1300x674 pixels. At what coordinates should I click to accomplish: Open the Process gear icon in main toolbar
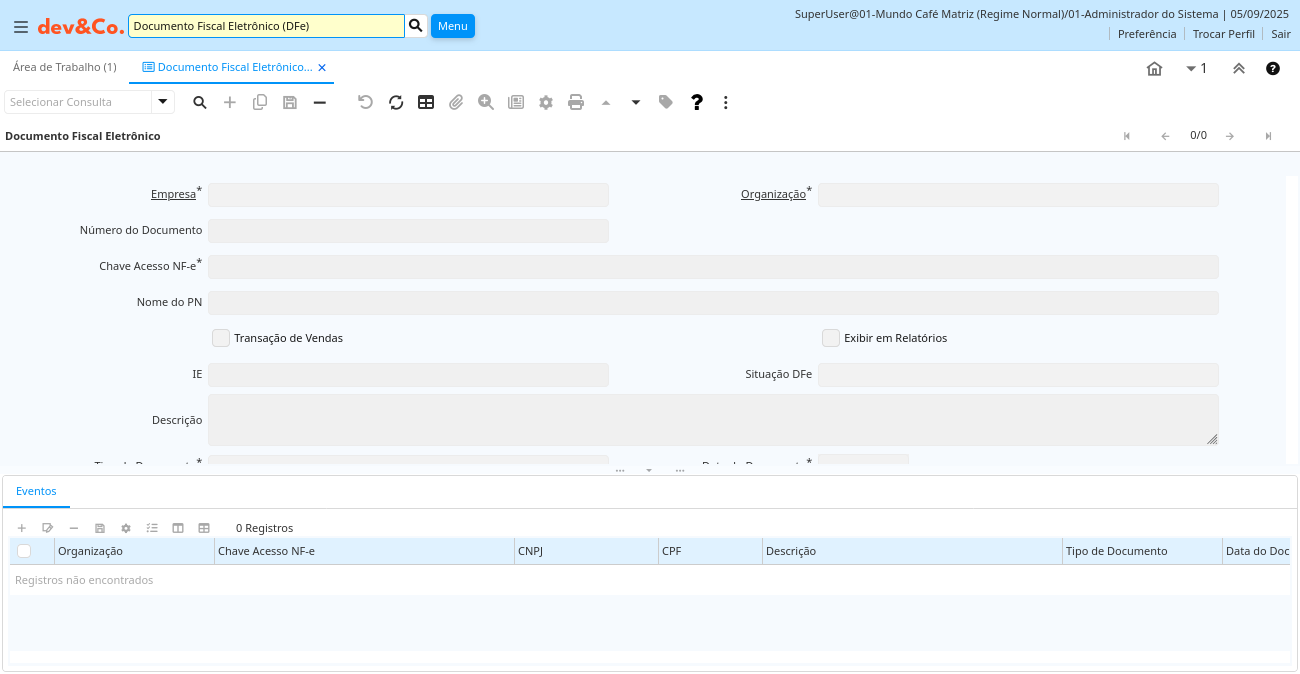click(x=546, y=102)
